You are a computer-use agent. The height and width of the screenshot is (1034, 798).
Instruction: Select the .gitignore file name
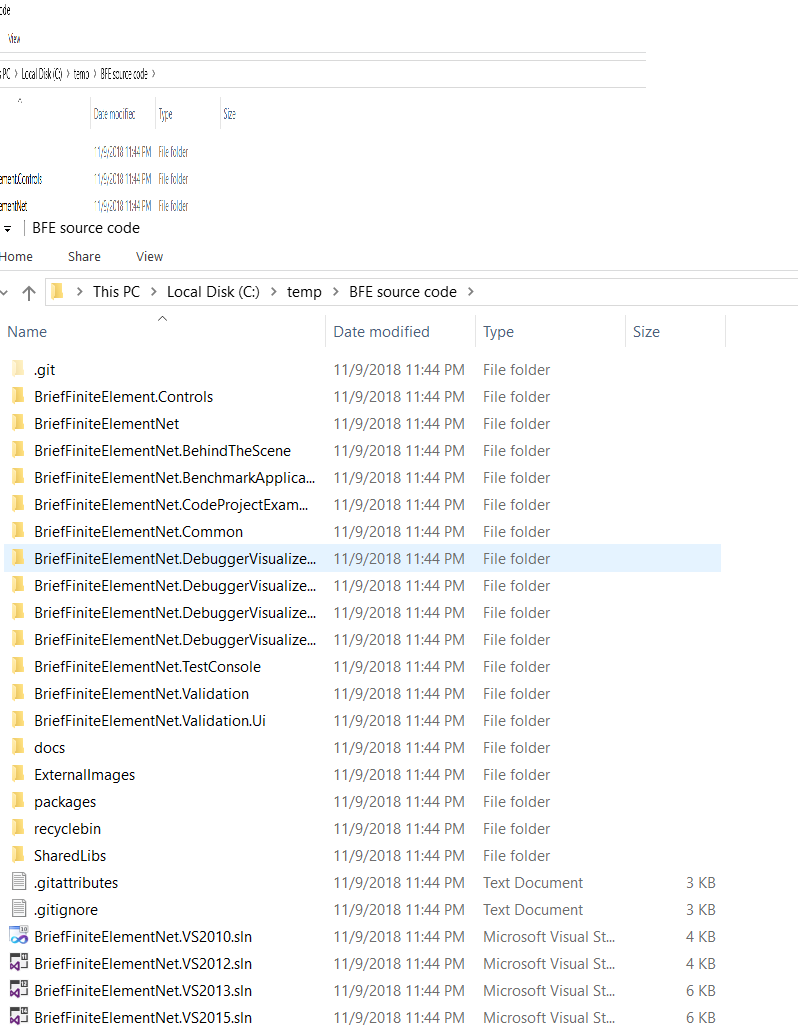pos(66,909)
